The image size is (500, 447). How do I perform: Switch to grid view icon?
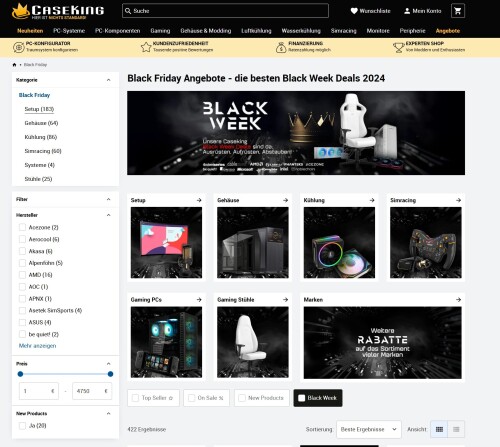pyautogui.click(x=439, y=429)
